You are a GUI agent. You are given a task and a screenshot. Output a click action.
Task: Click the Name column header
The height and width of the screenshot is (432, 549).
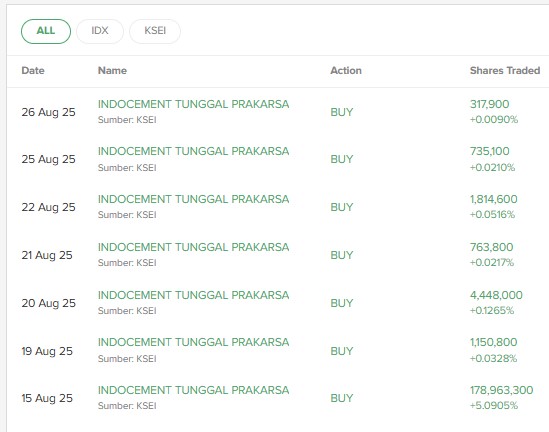[112, 71]
